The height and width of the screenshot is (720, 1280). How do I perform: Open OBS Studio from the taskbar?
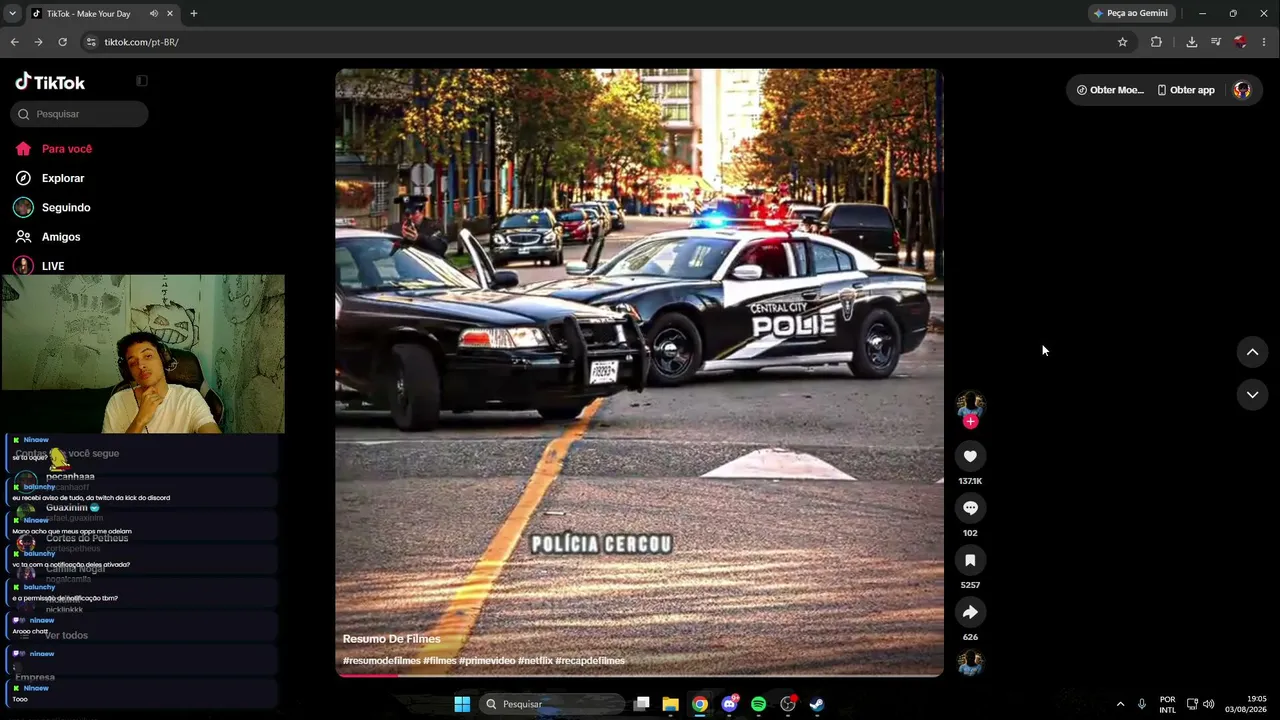788,704
